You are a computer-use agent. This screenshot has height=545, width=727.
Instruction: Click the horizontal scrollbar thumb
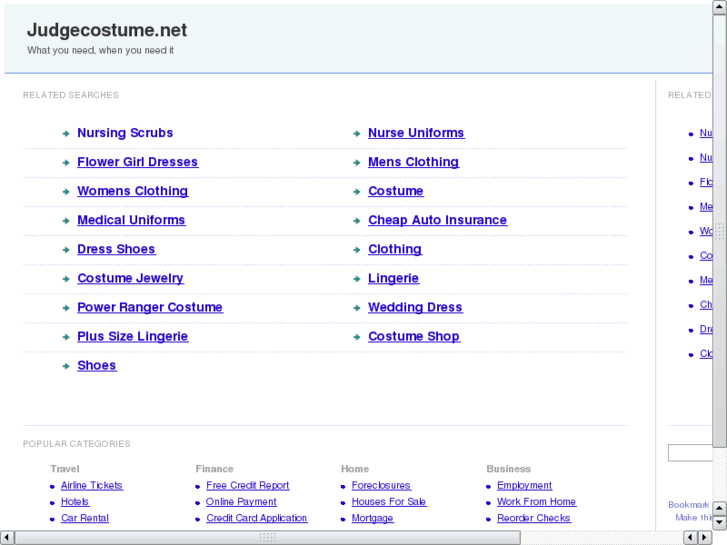point(268,538)
